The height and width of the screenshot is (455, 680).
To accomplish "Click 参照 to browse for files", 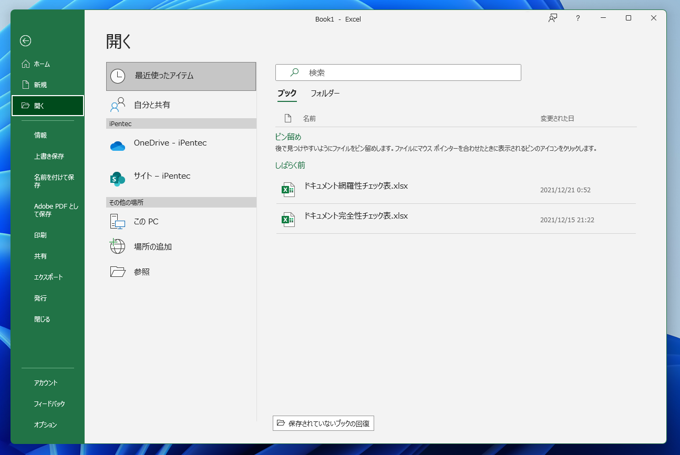I will 142,272.
